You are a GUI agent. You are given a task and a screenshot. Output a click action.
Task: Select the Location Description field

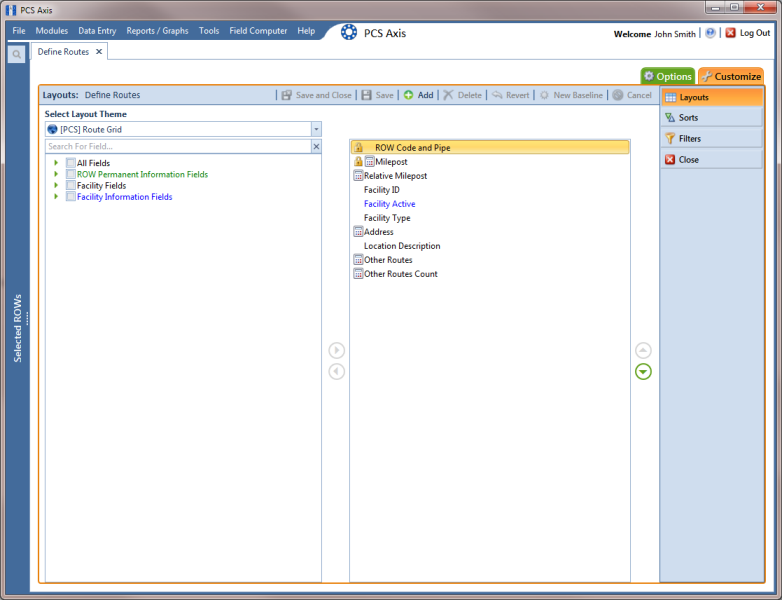[490, 245]
